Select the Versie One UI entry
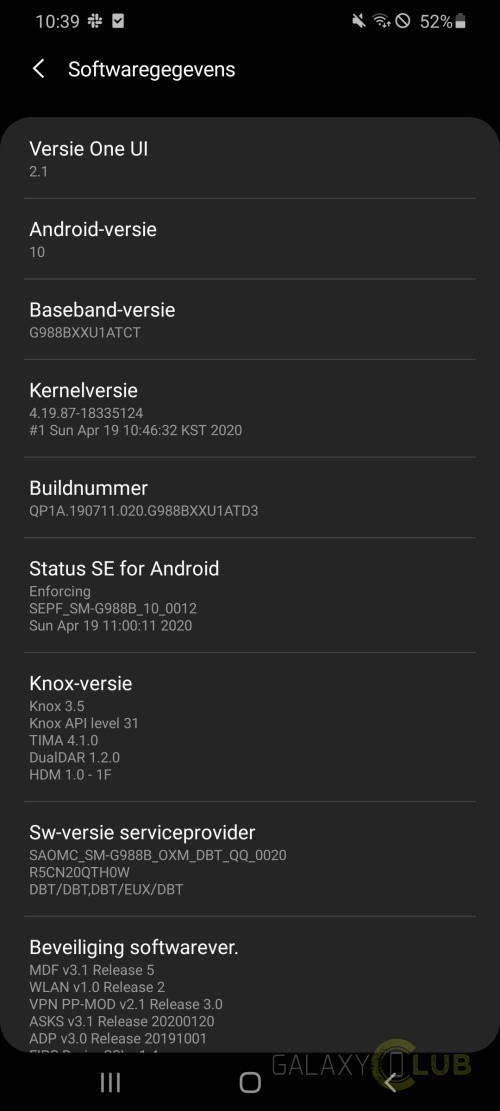The image size is (500, 1111). pos(250,159)
